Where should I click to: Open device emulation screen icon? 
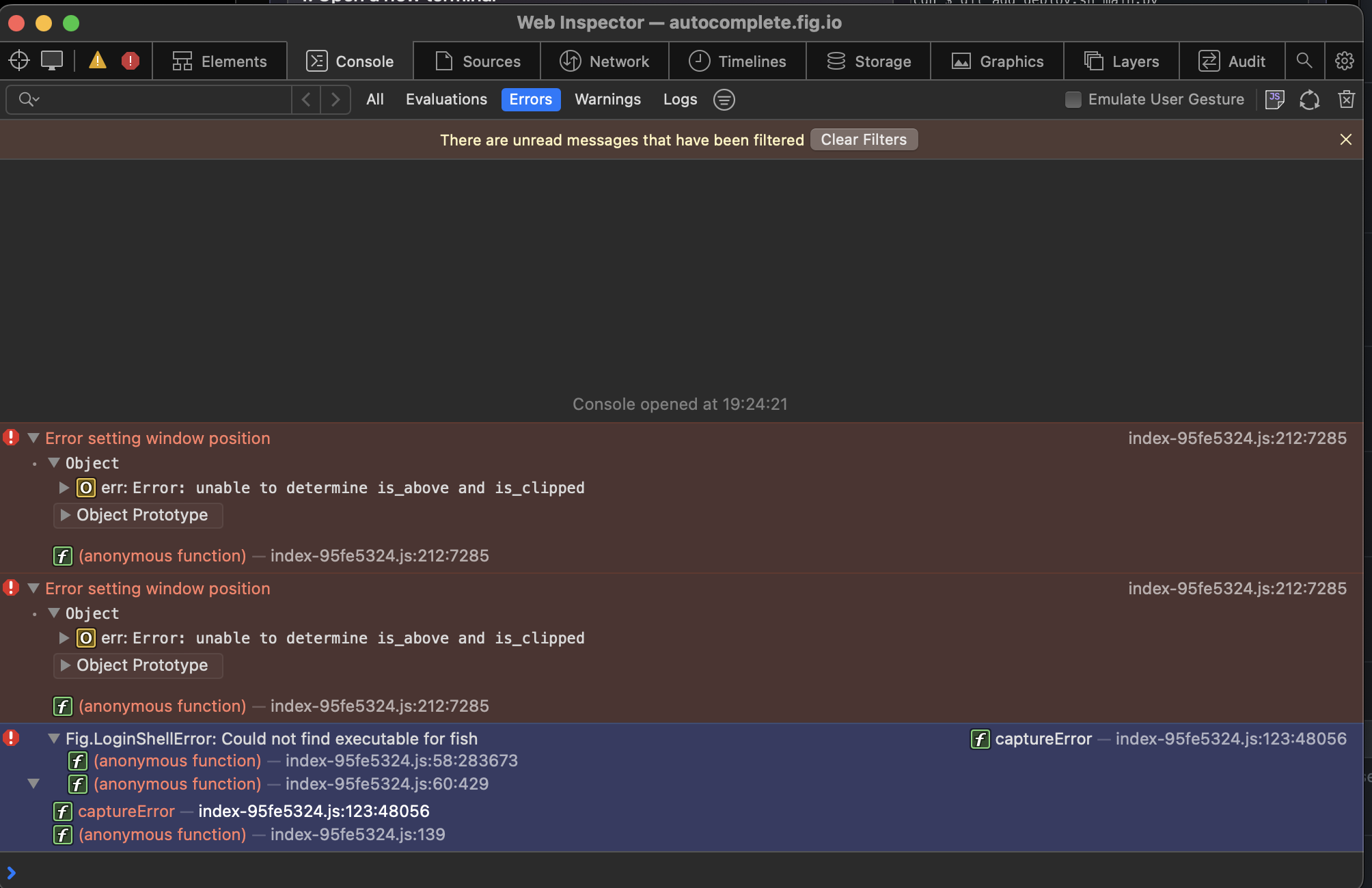click(x=53, y=61)
